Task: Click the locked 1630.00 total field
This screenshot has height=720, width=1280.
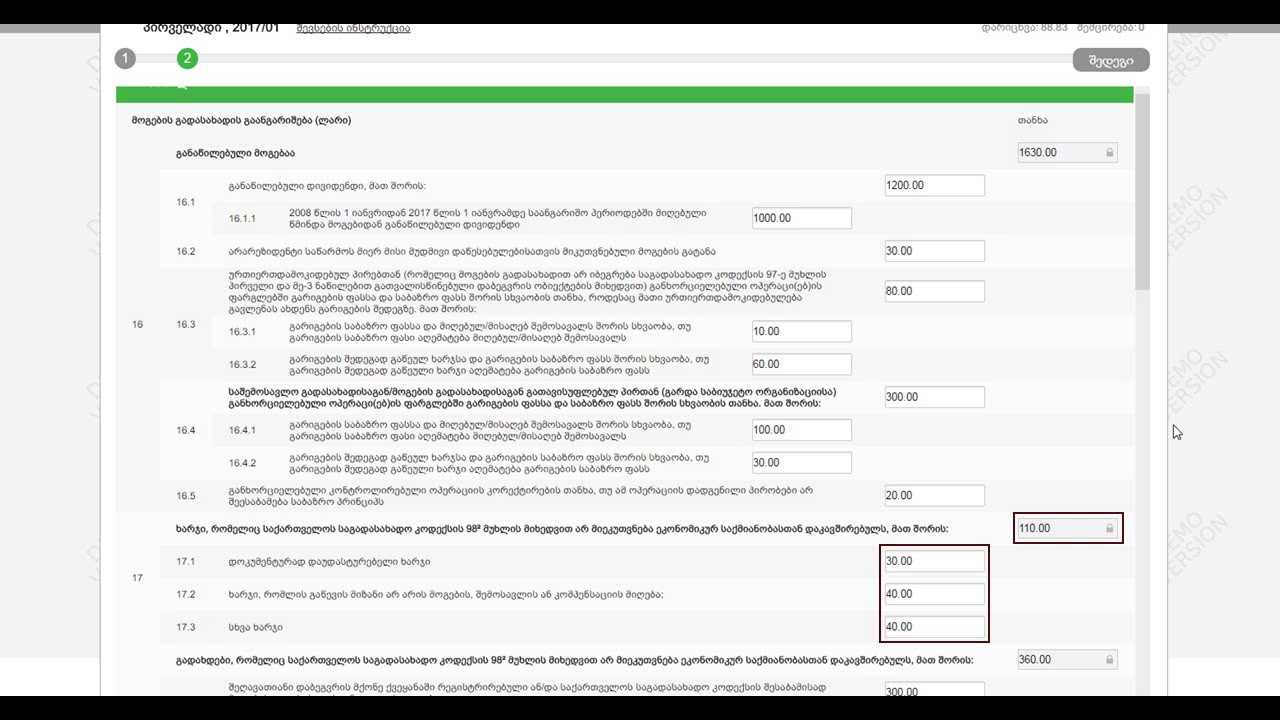Action: tap(1067, 153)
